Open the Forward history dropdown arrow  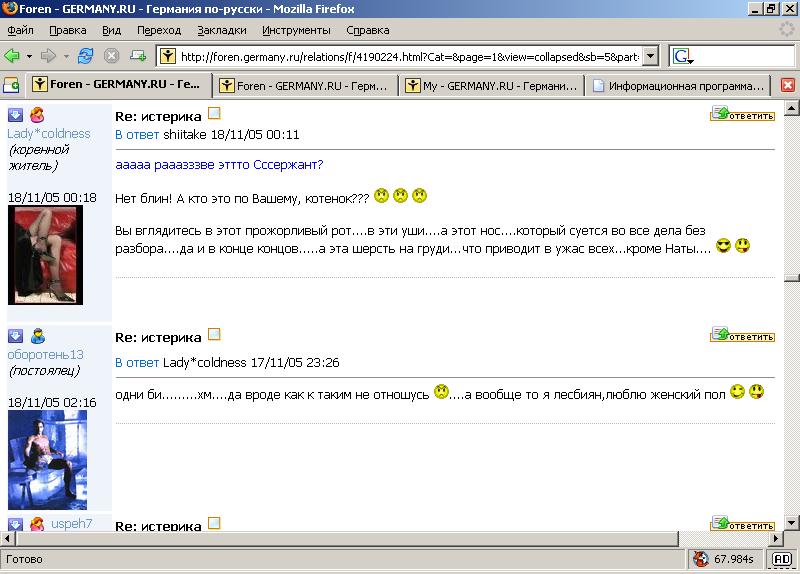[x=66, y=56]
